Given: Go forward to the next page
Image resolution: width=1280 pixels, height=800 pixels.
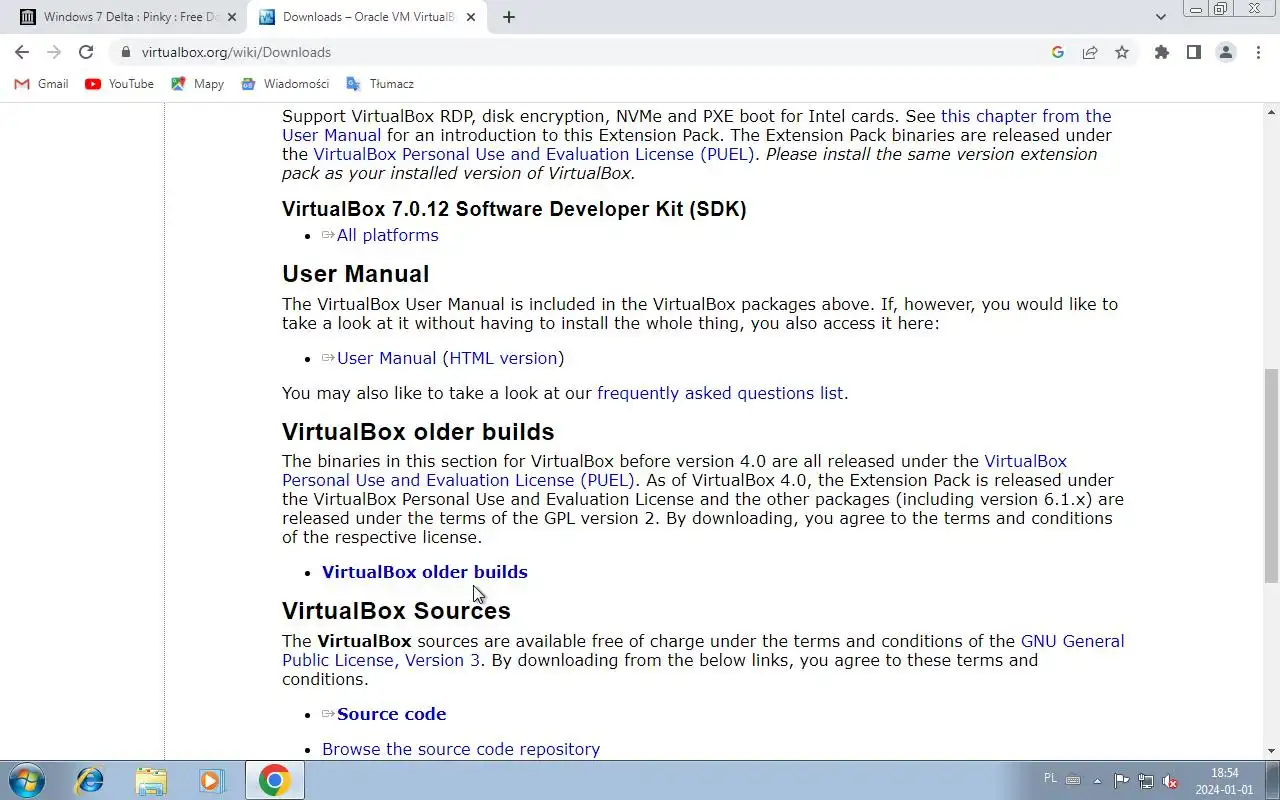Looking at the screenshot, I should pyautogui.click(x=54, y=52).
